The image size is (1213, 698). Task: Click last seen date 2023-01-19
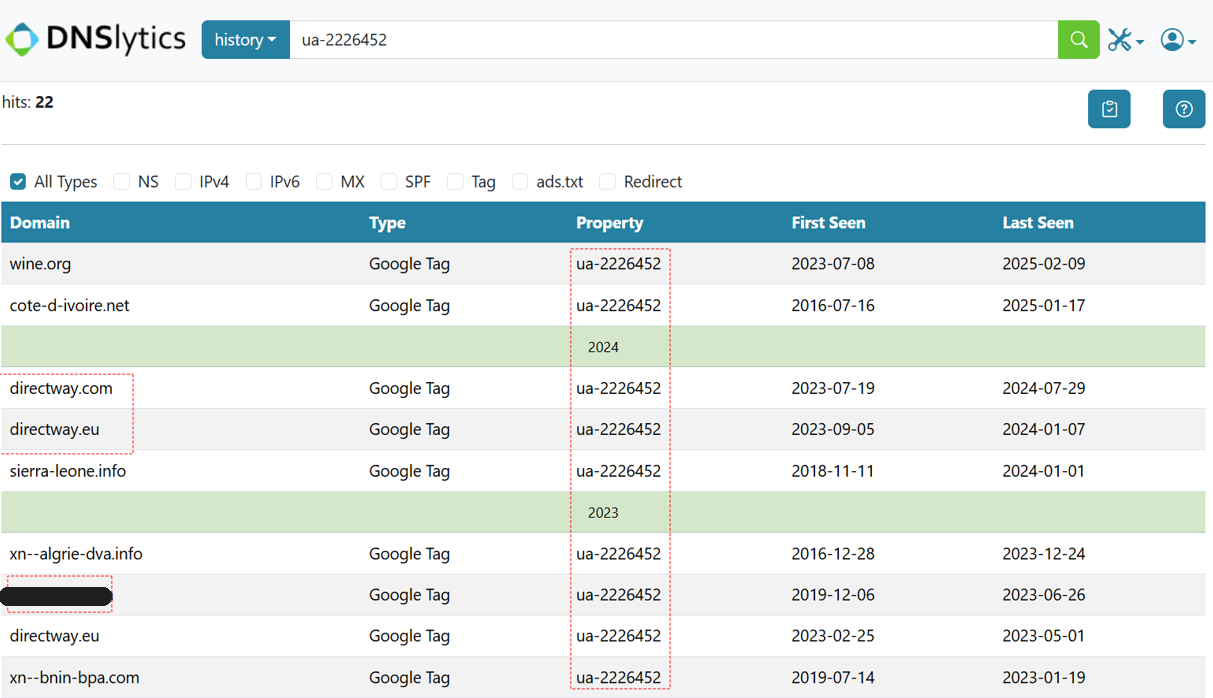1044,677
